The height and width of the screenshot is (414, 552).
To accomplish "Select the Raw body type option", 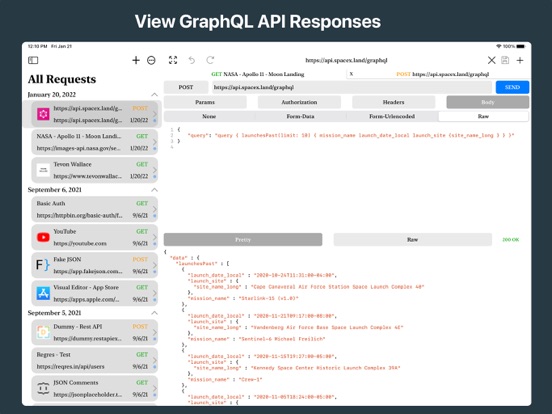I will coord(483,116).
